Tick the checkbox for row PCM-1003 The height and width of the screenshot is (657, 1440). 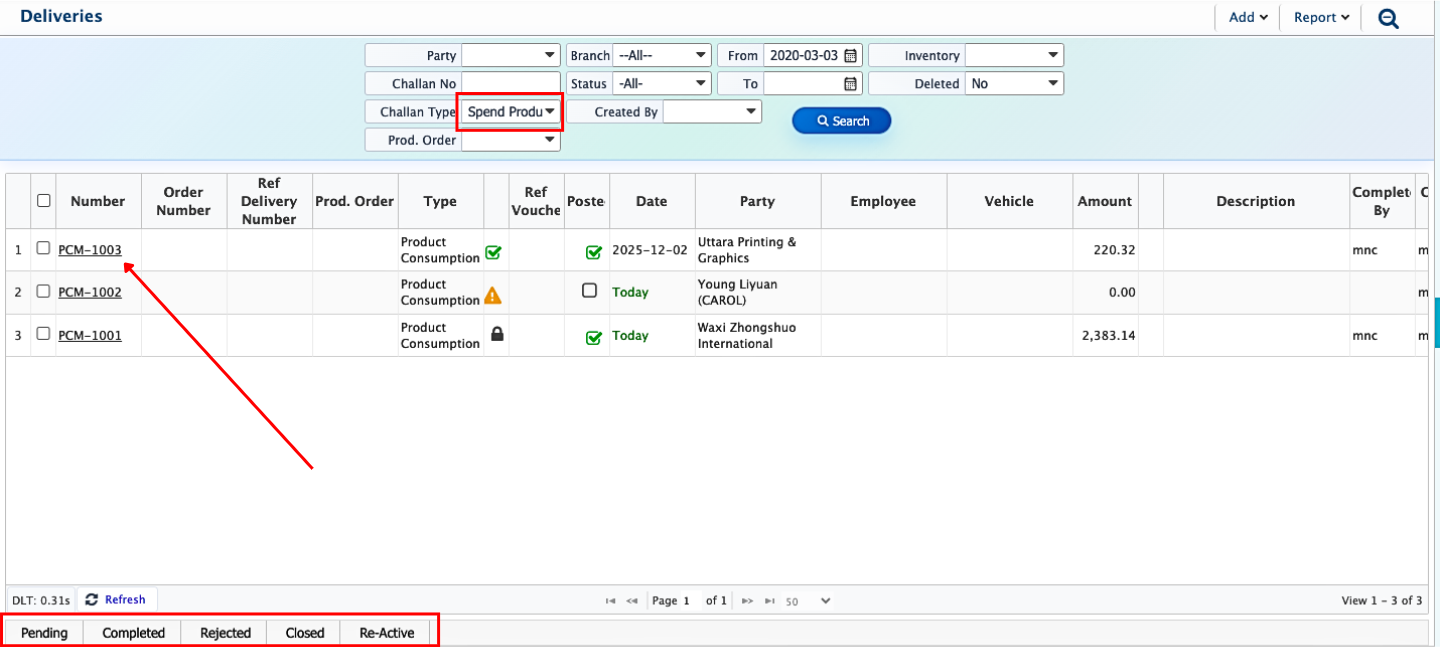(43, 249)
